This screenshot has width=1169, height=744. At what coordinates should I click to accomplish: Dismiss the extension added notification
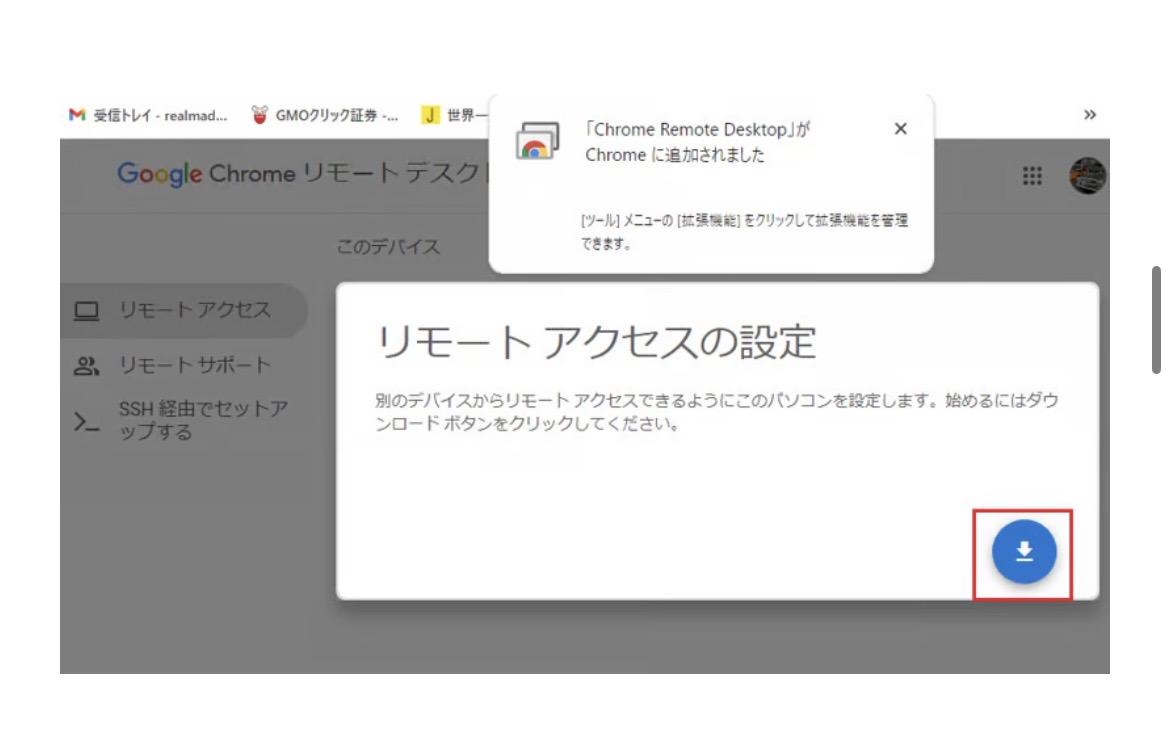[900, 129]
